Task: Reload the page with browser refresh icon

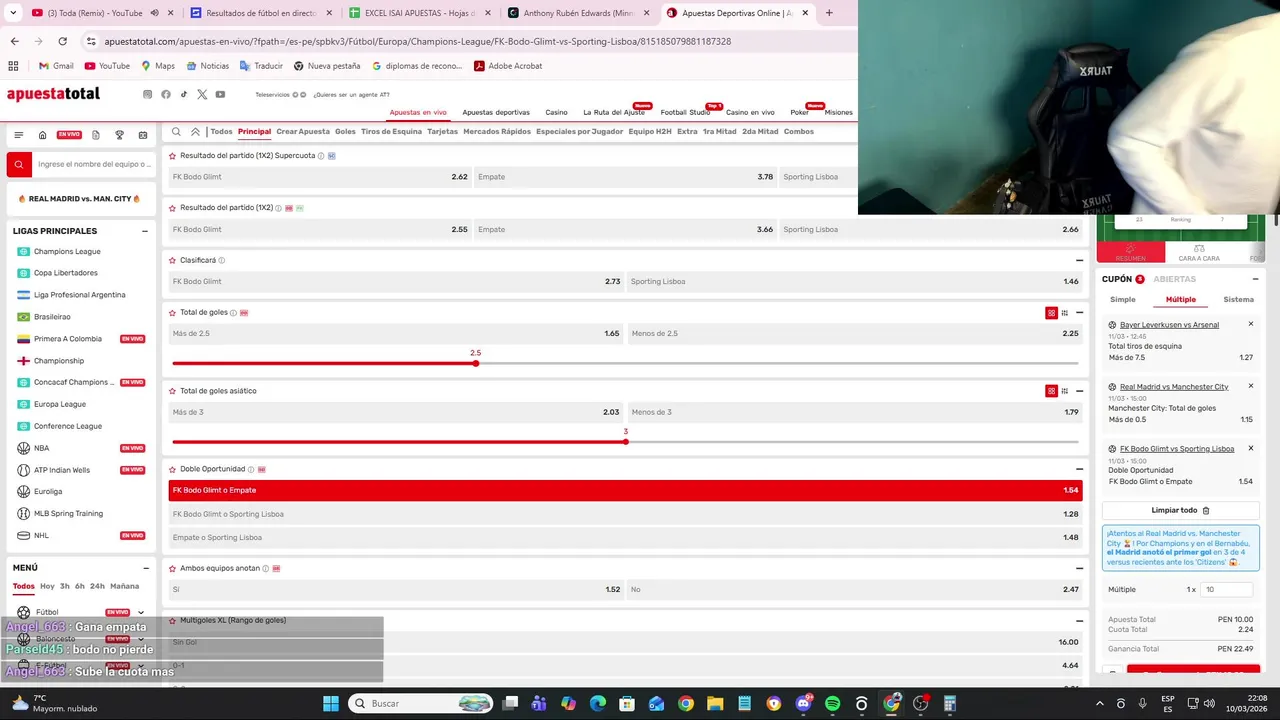Action: click(62, 41)
